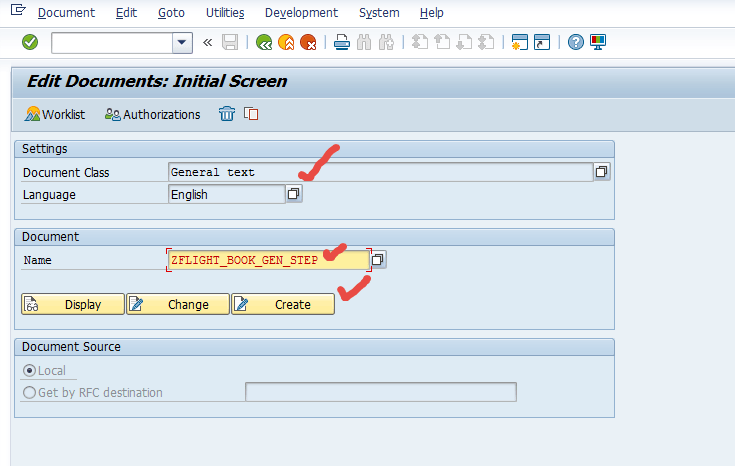The image size is (735, 466).
Task: Click the Document Class field General text
Action: pos(380,172)
